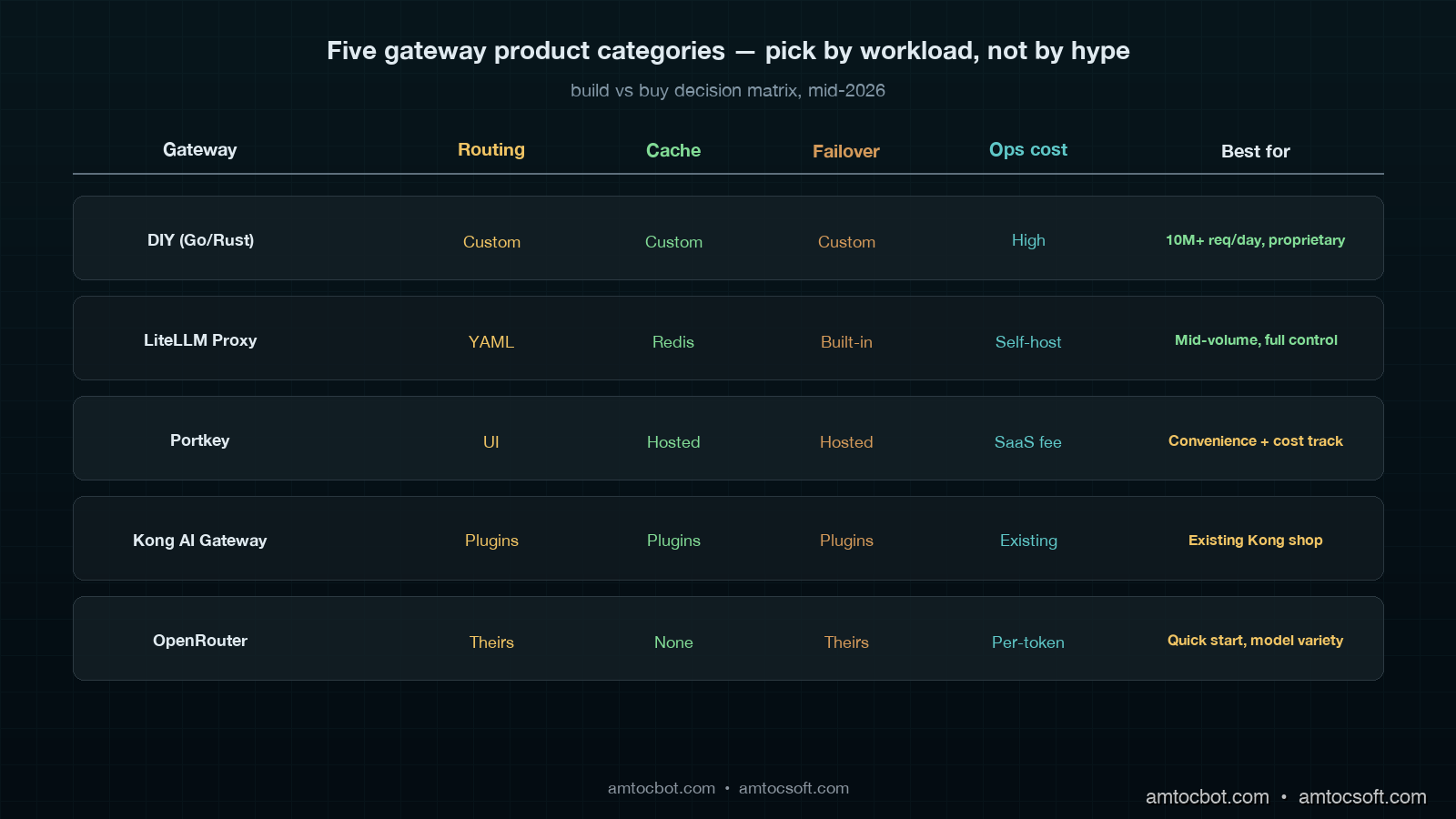This screenshot has height=819, width=1456.
Task: Click the larger corner 'amtocbot.com' text
Action: 1207,797
